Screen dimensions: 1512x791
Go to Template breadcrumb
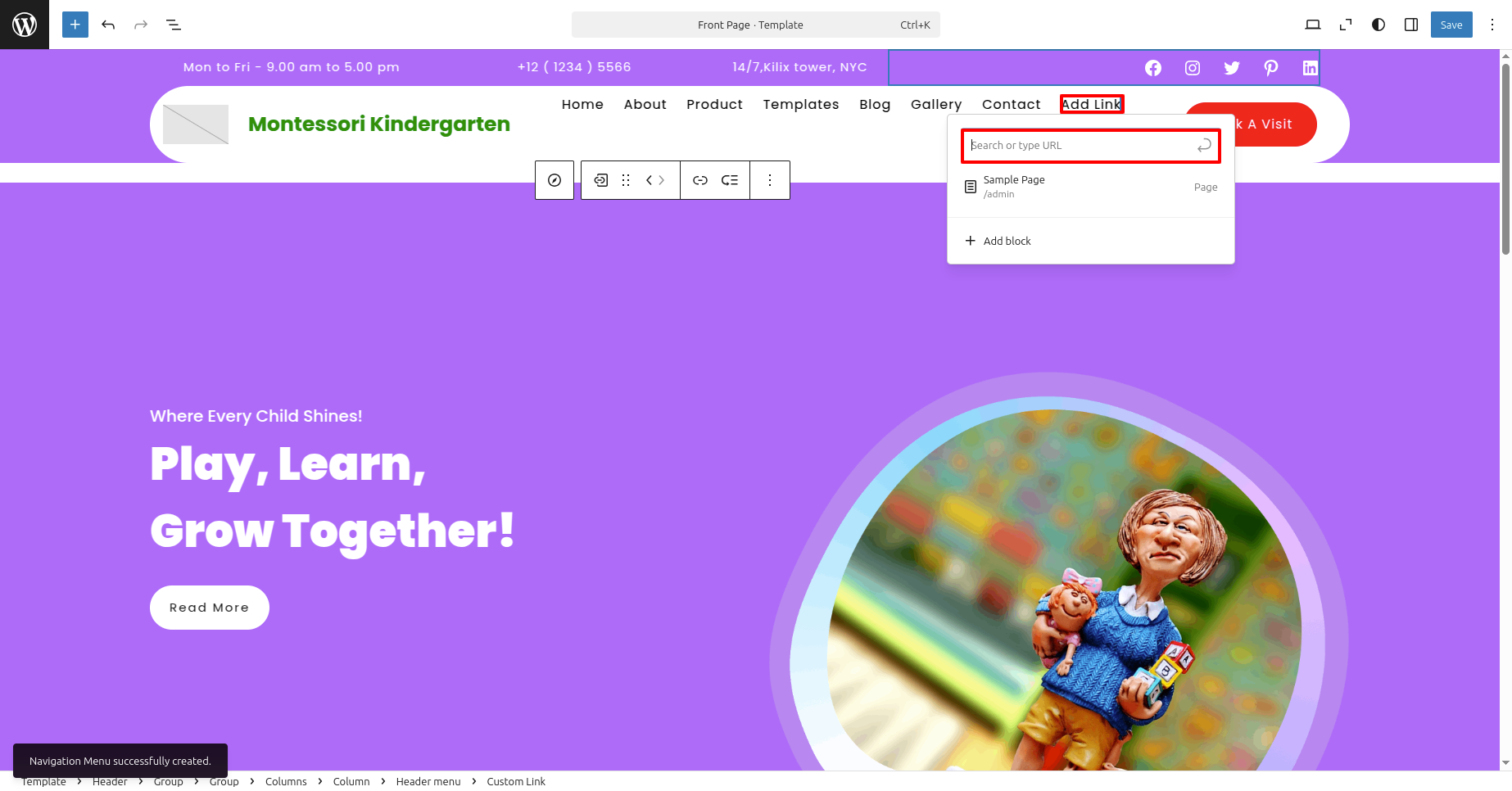[x=43, y=782]
